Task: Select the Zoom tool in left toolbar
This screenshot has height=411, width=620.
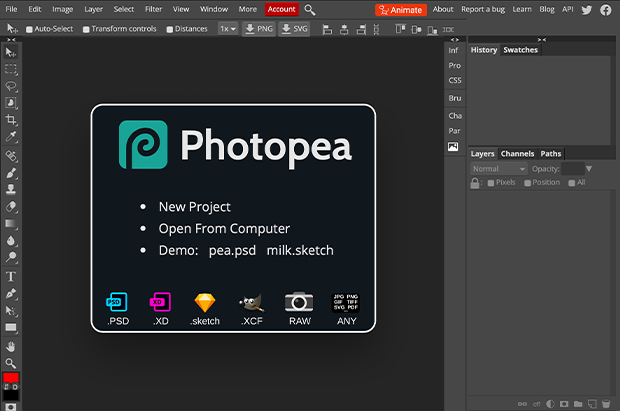Action: (11, 363)
